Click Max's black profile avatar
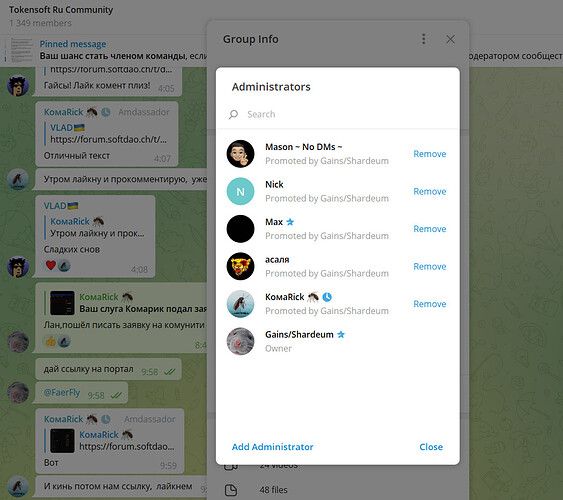563x500 pixels. (240, 229)
